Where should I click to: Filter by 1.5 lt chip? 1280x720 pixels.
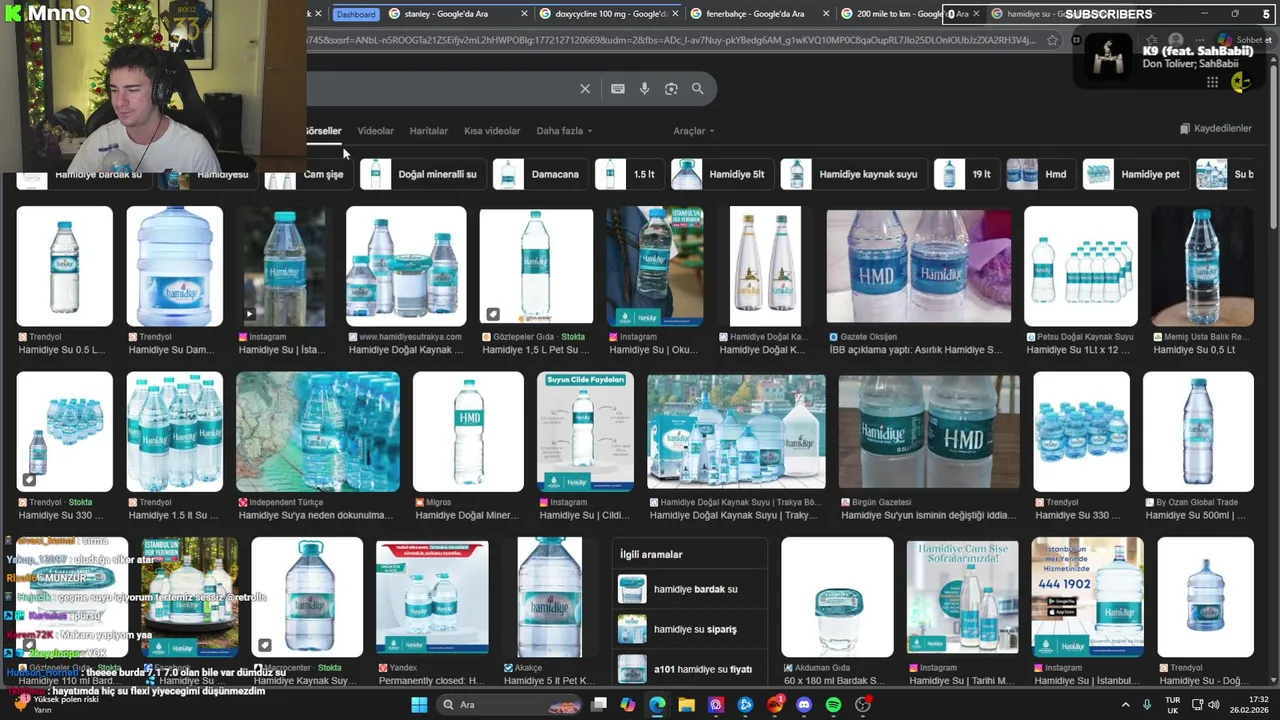(629, 174)
